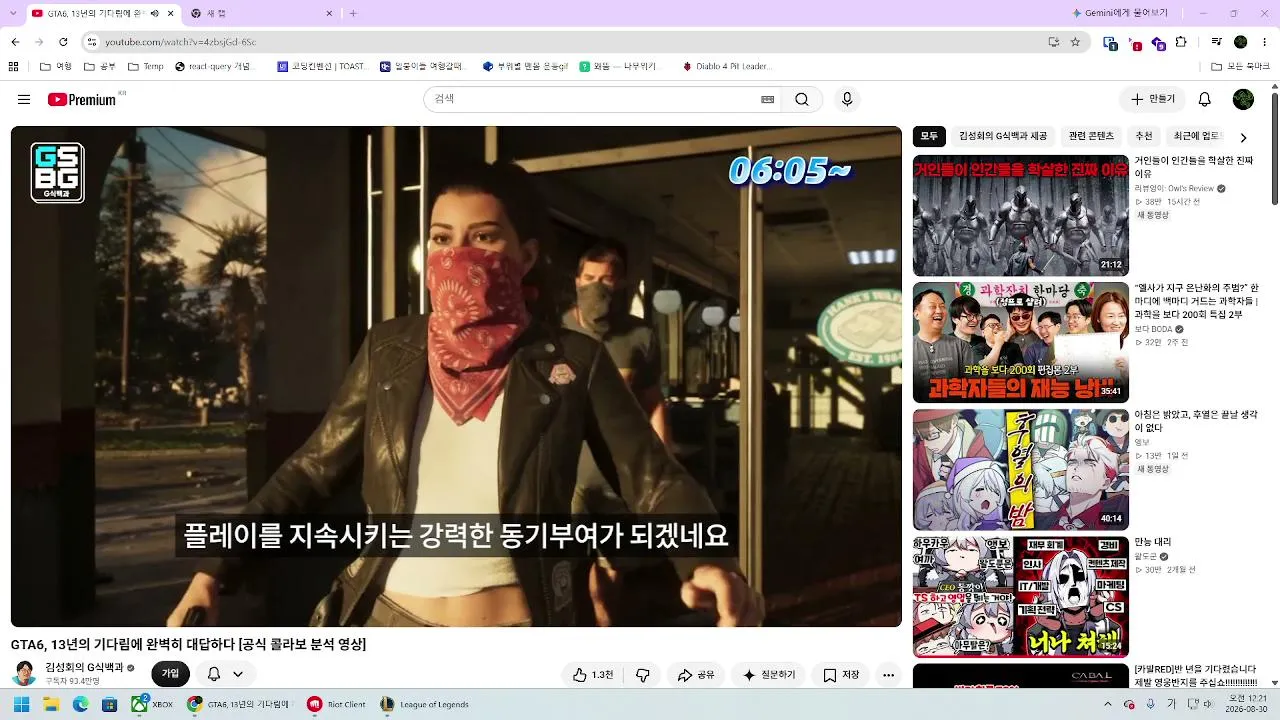Open the GSBG channel watermark logo
Screen dimensions: 1280x720
coord(57,172)
